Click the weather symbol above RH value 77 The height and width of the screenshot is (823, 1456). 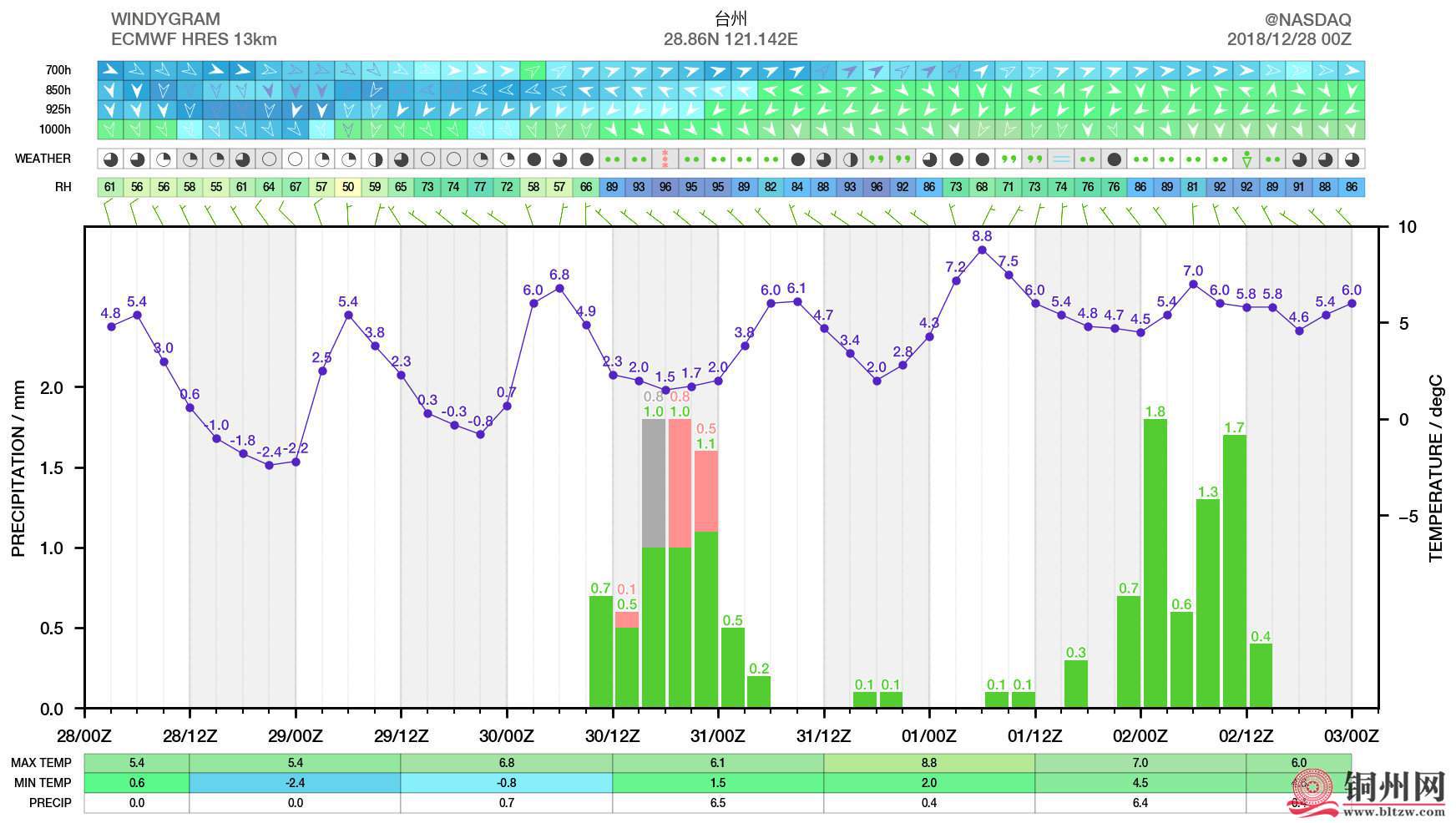(480, 159)
